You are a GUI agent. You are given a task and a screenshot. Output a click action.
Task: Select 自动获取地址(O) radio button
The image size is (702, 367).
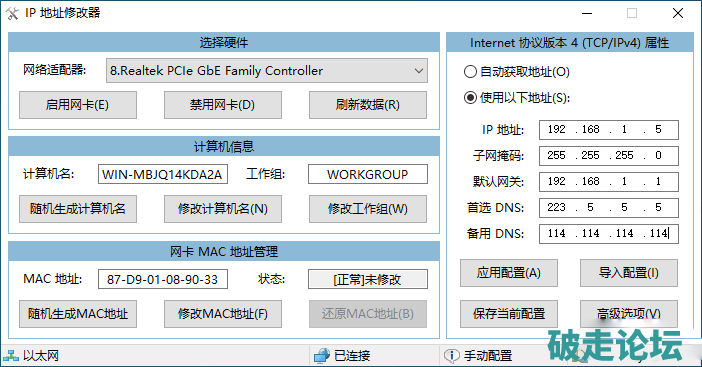point(470,72)
